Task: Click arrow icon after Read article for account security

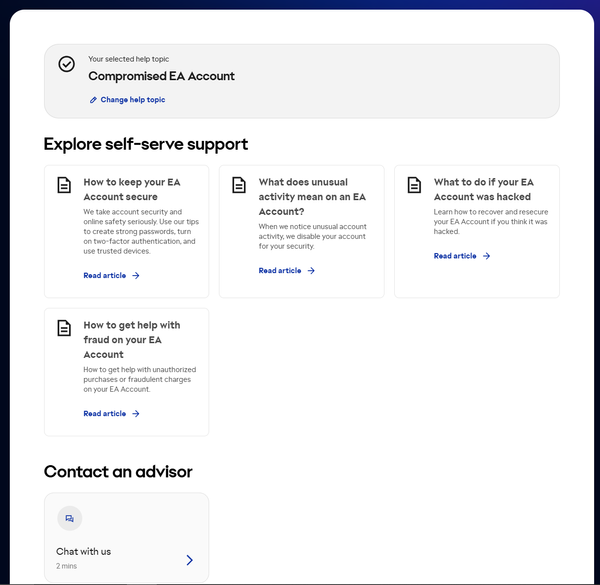Action: [x=136, y=276]
